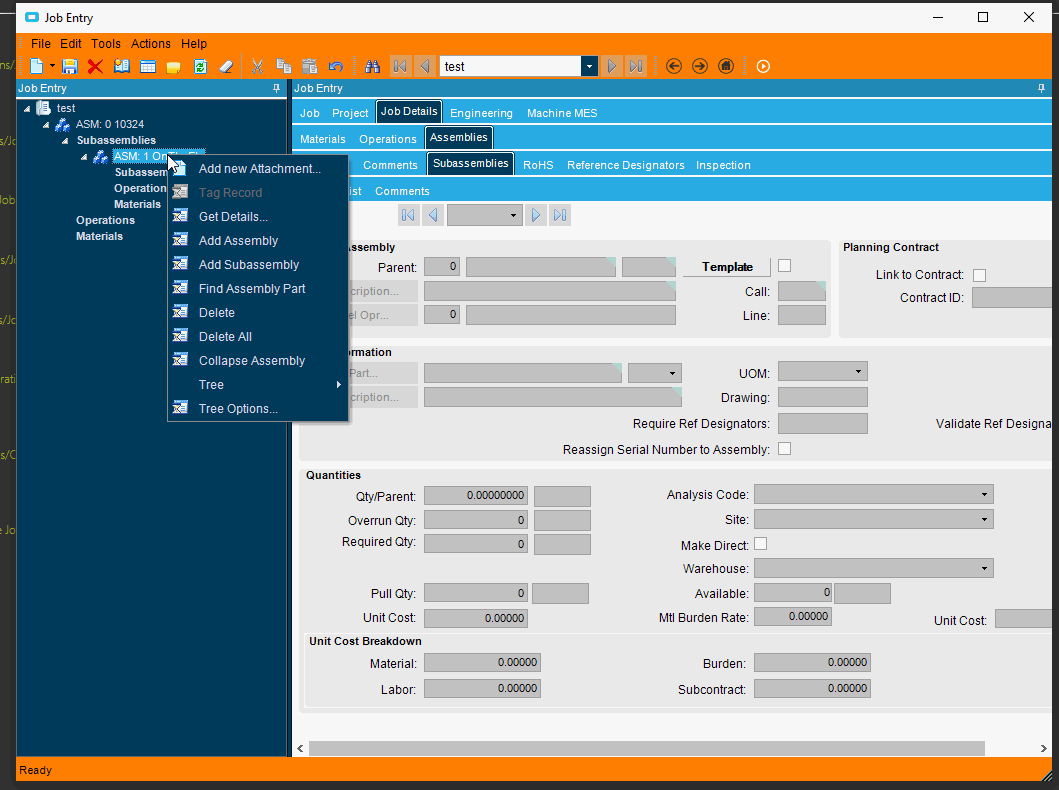
Task: Collapse the ASM: 0 10324 tree node
Action: pos(46,125)
